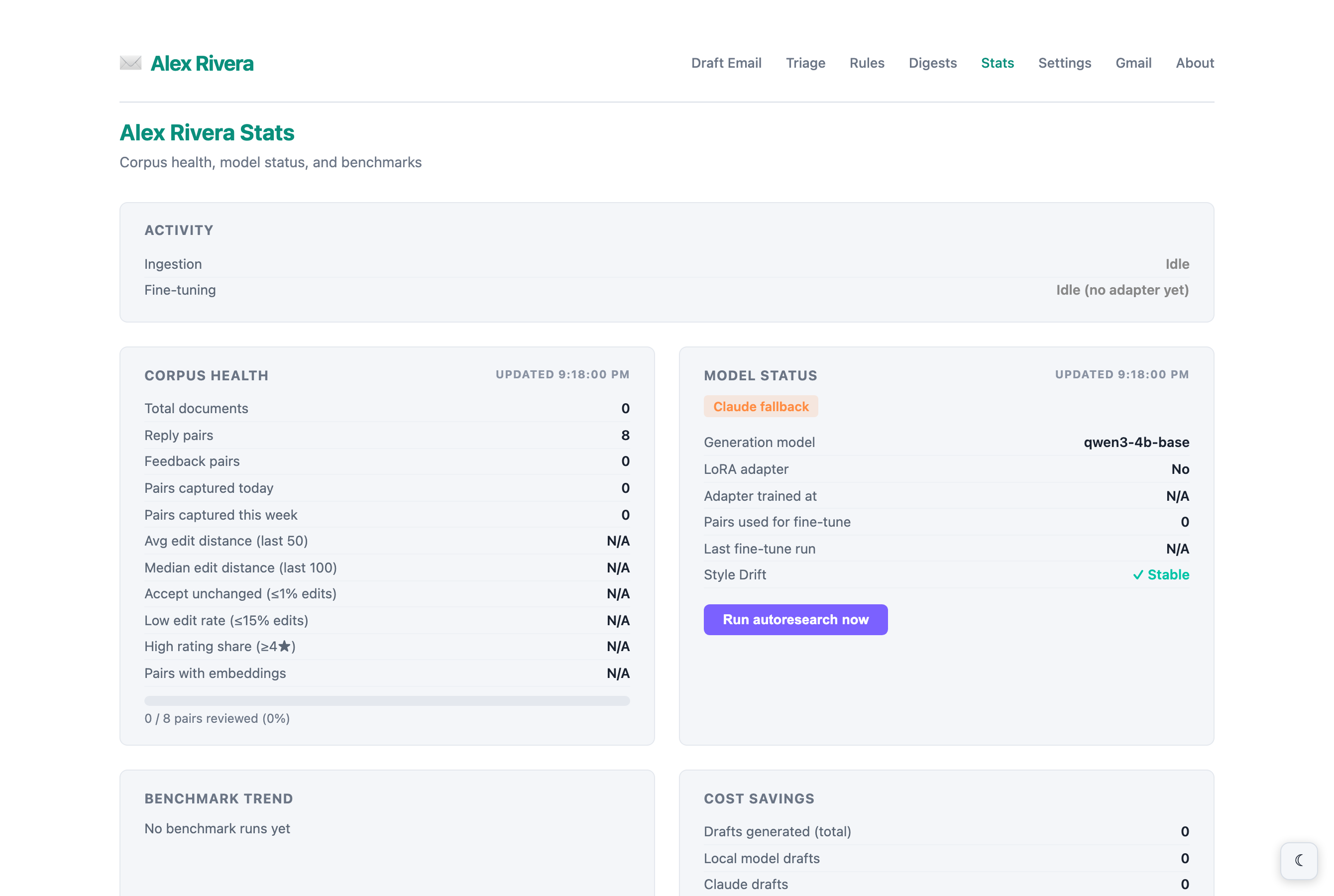This screenshot has height=896, width=1334.
Task: Click Corpus Health 'UPDATED 9:18:00 PM' timestamp
Action: [x=562, y=374]
